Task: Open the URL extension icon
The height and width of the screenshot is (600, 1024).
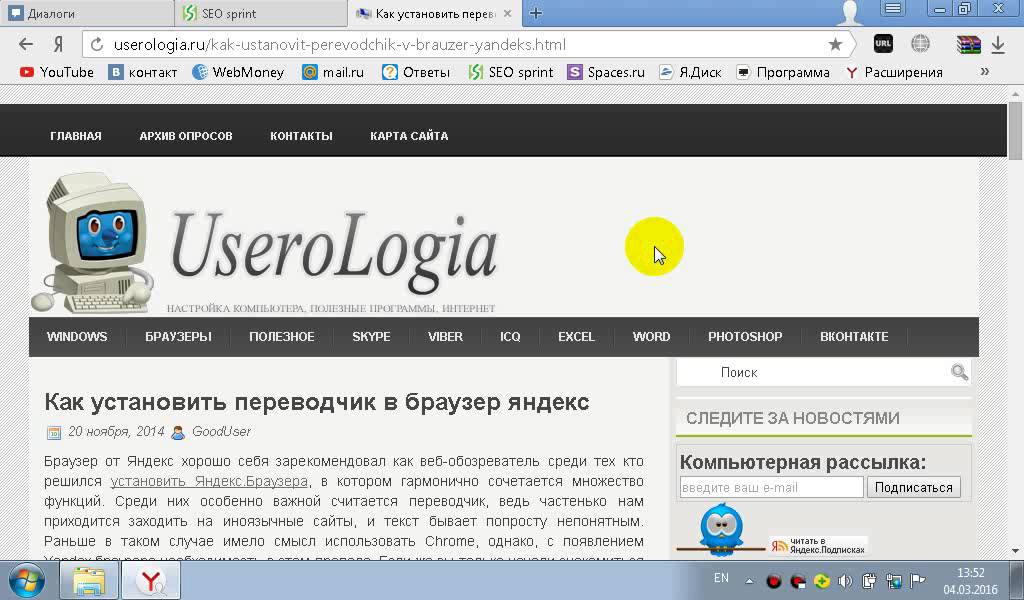Action: [x=883, y=44]
